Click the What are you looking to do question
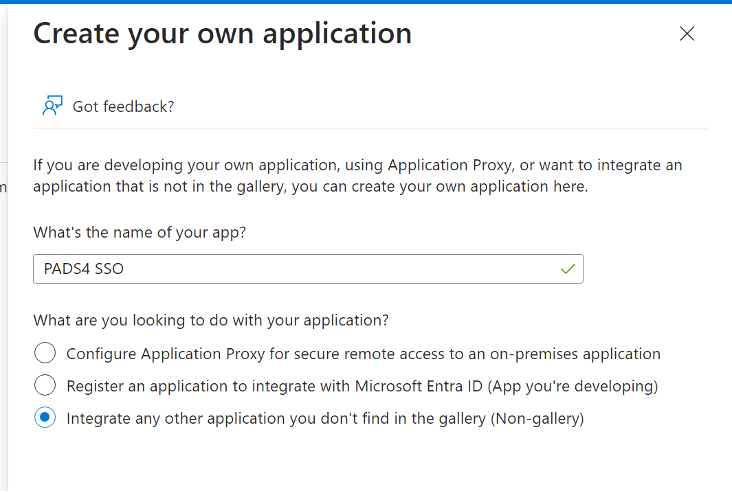 [x=211, y=320]
